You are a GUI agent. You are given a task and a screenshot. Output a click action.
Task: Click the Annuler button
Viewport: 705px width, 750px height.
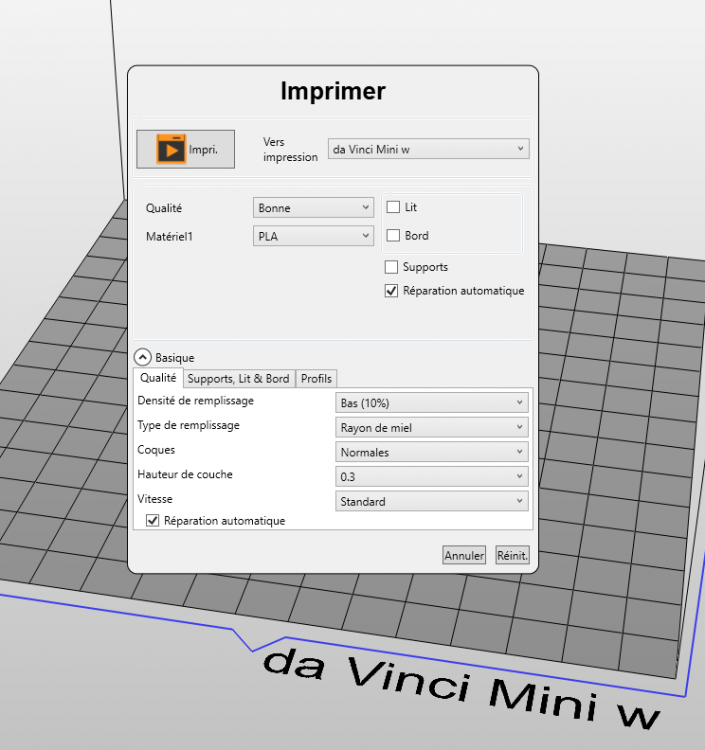(464, 555)
